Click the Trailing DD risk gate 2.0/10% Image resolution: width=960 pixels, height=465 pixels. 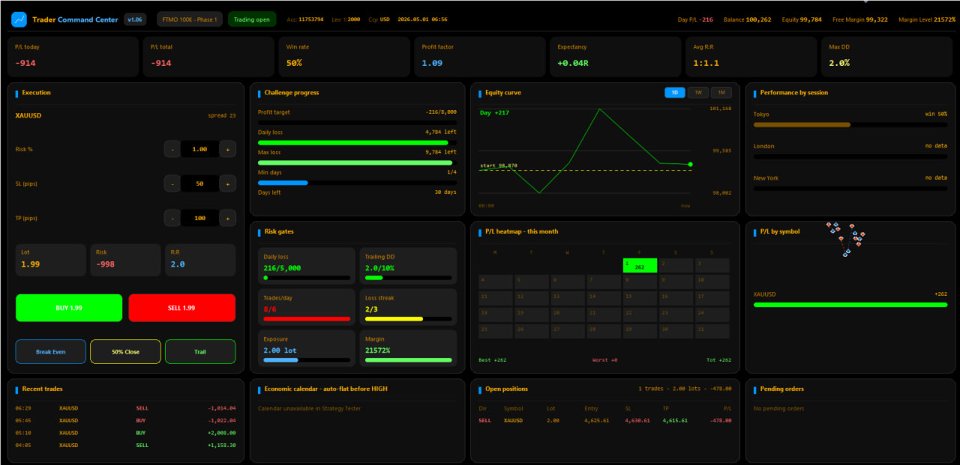point(408,266)
